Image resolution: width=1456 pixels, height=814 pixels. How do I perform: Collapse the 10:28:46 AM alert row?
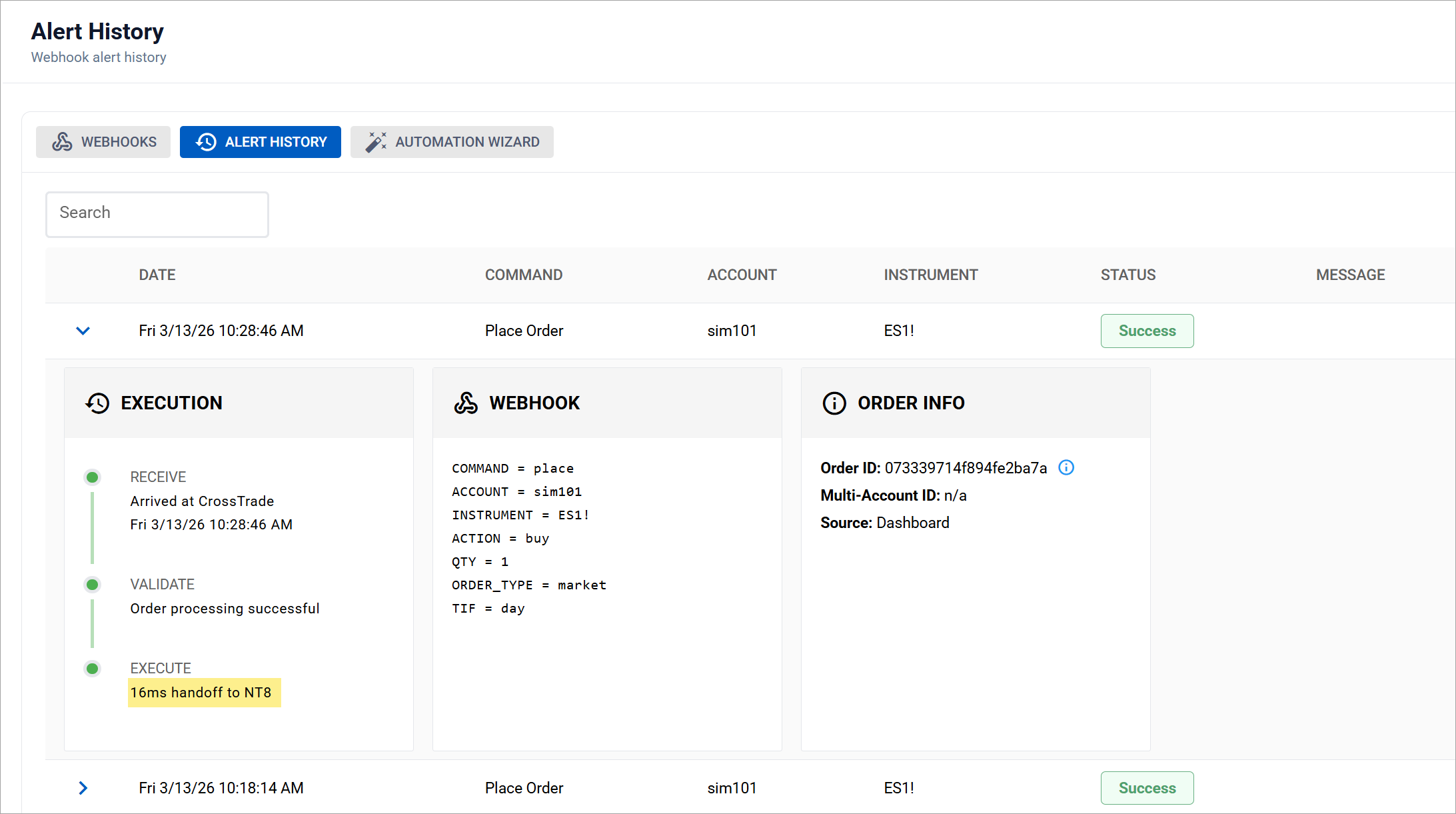pyautogui.click(x=83, y=331)
